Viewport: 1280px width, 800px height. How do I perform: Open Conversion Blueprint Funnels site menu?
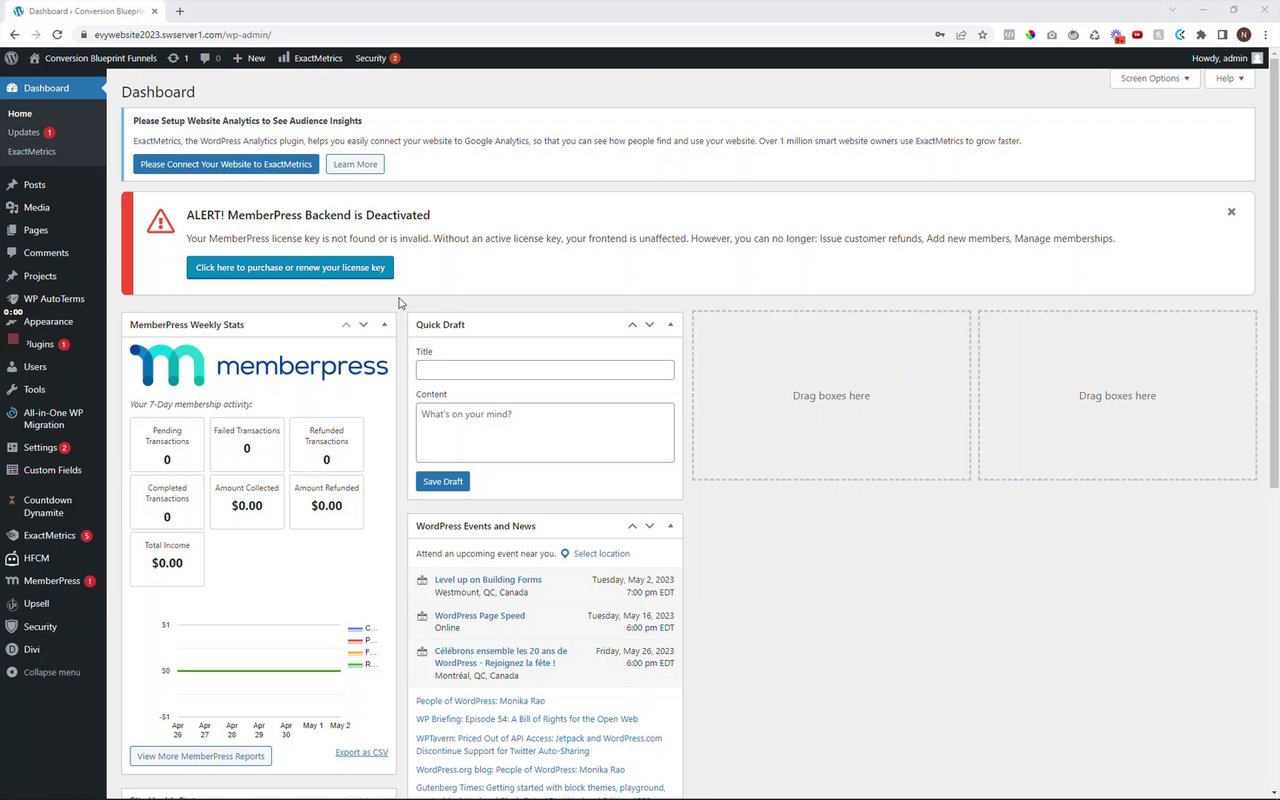tap(93, 58)
